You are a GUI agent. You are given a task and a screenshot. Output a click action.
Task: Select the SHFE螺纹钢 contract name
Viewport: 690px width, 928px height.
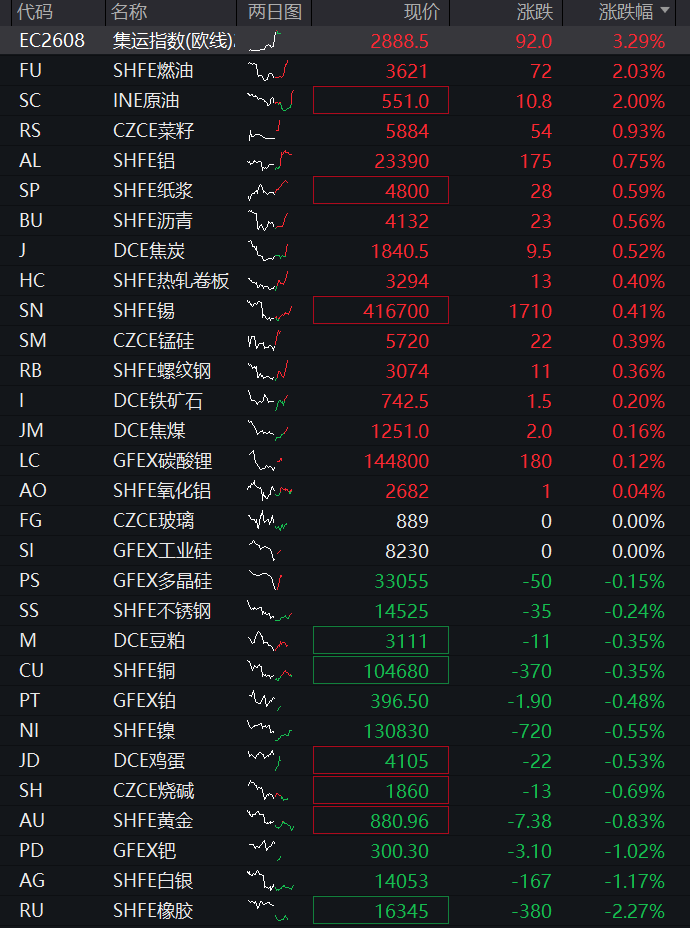(162, 371)
